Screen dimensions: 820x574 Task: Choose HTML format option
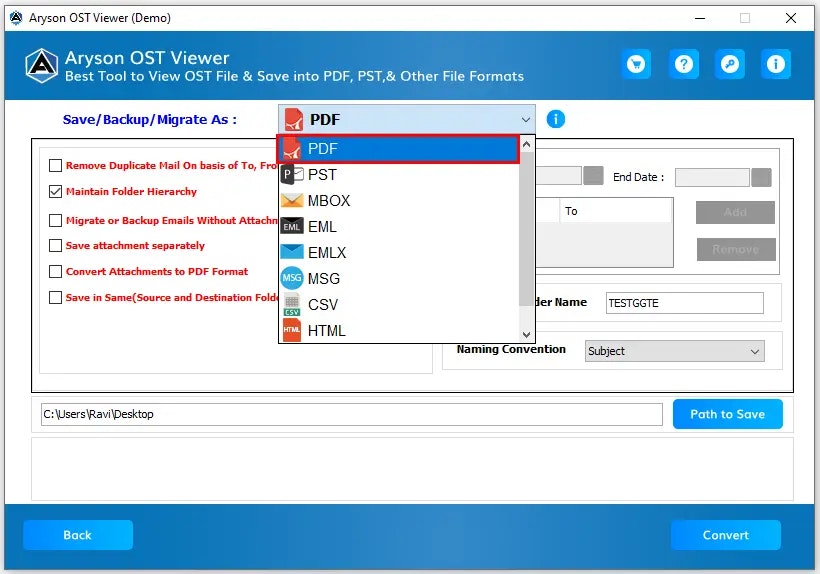point(398,330)
